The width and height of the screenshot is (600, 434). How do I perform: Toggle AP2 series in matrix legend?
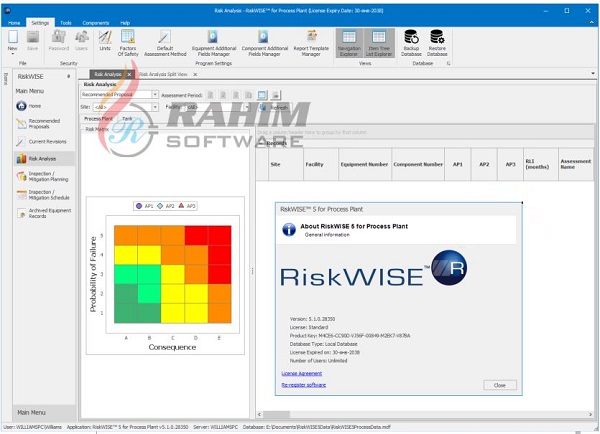click(166, 206)
